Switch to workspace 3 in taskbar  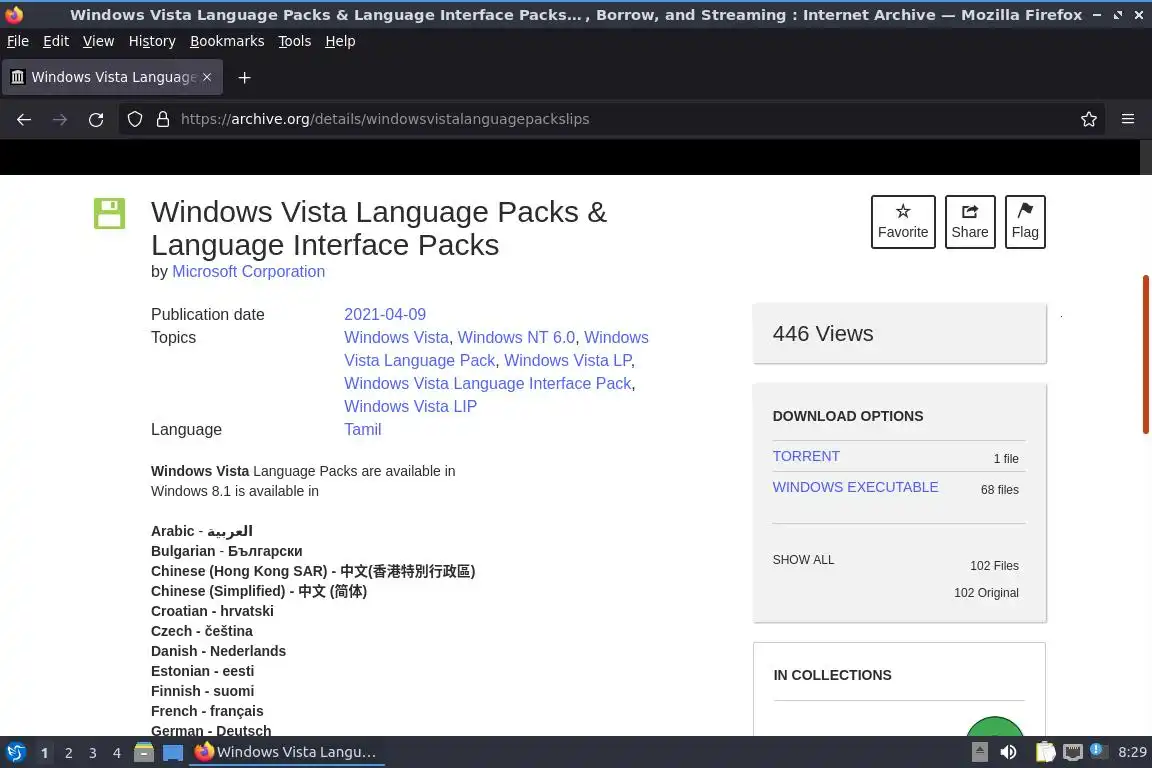coord(93,753)
